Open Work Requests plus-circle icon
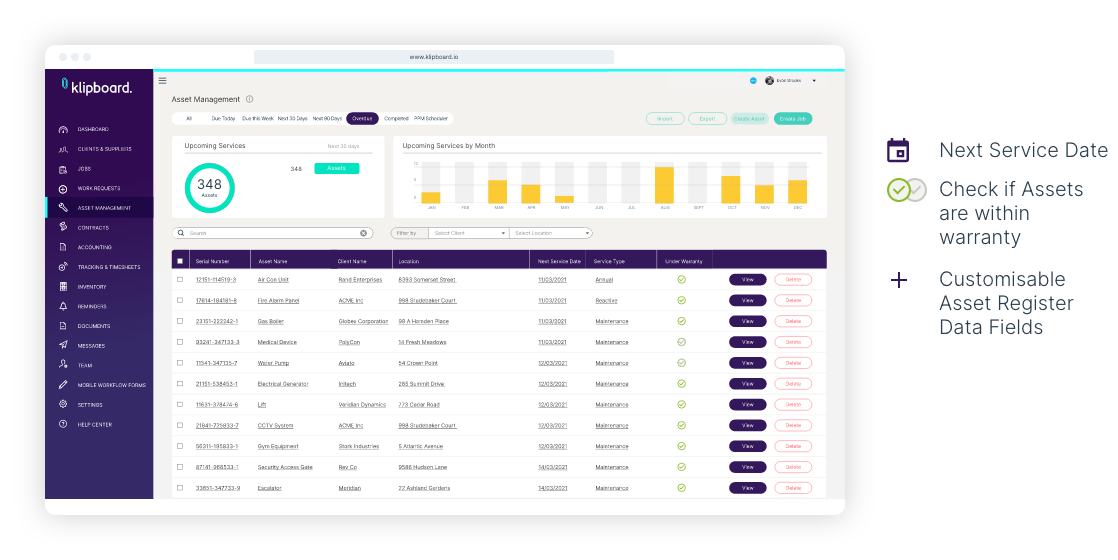The image size is (1118, 560). [63, 189]
